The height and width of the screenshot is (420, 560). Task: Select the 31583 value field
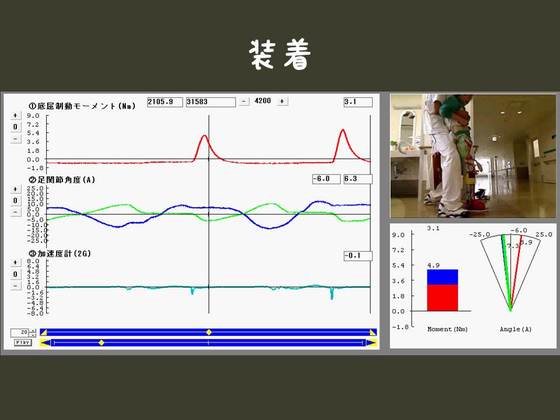click(211, 102)
